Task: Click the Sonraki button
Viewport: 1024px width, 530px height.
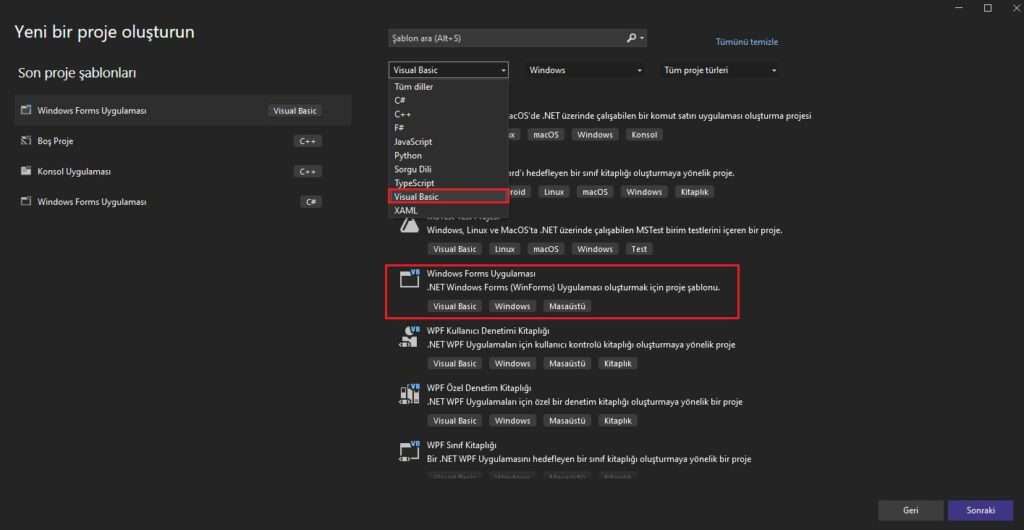Action: coord(979,510)
